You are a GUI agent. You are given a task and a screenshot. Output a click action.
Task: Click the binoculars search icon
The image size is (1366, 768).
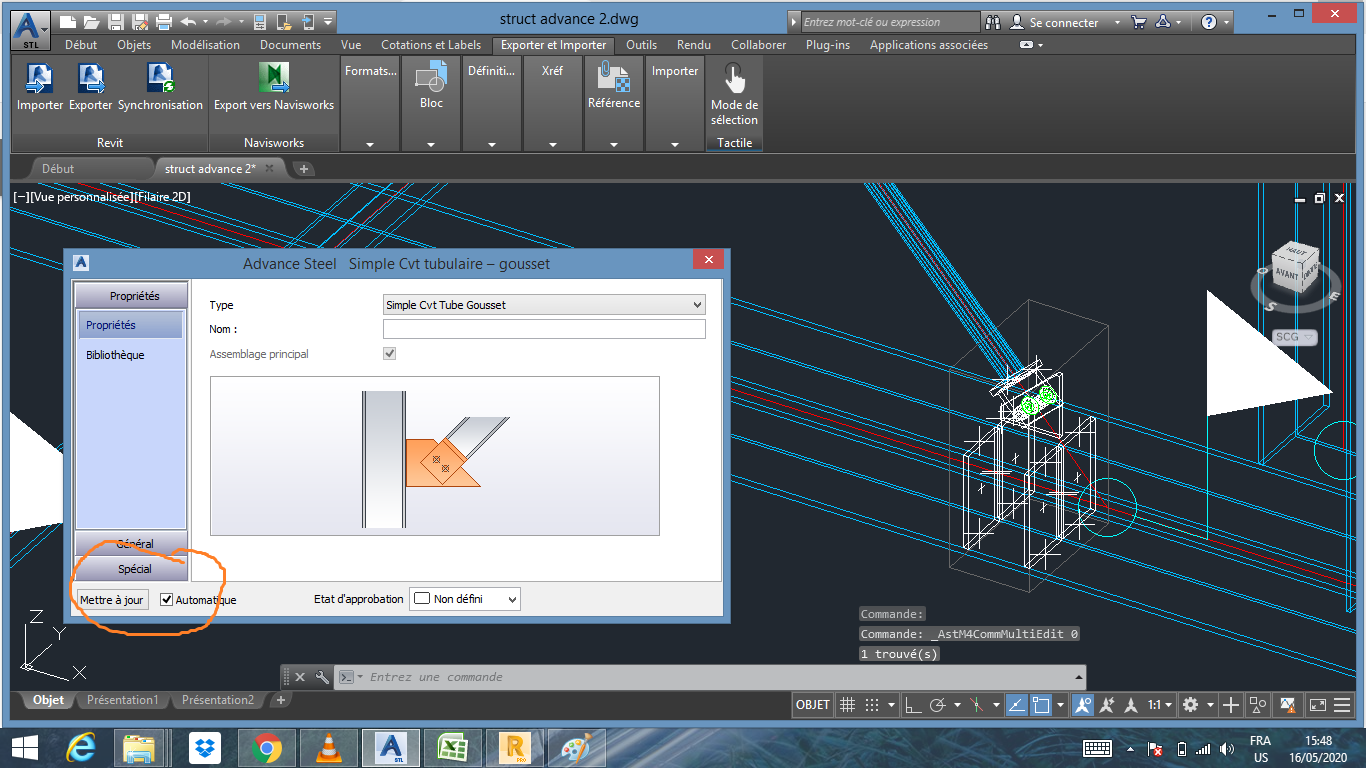tap(993, 22)
